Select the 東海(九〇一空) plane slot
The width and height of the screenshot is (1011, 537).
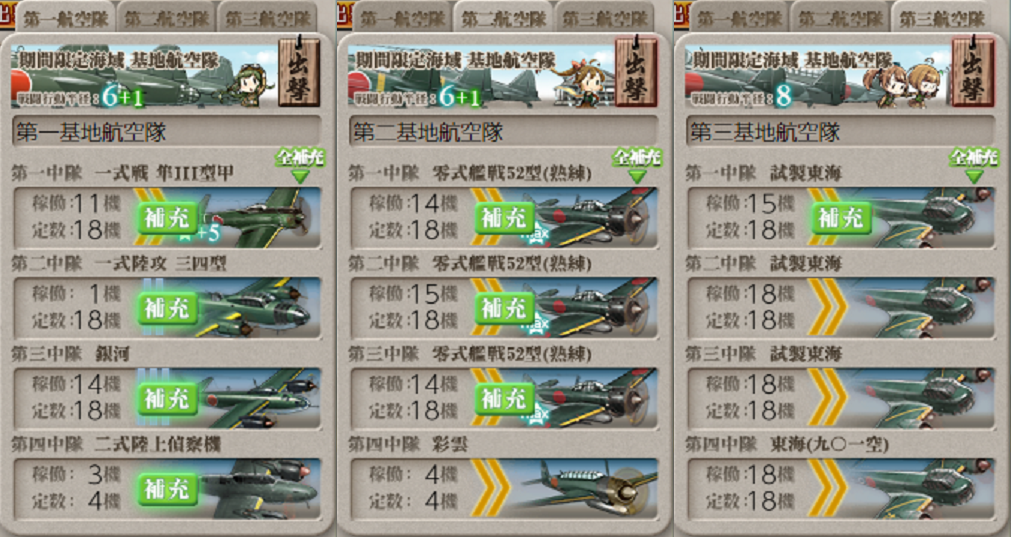pyautogui.click(x=841, y=488)
